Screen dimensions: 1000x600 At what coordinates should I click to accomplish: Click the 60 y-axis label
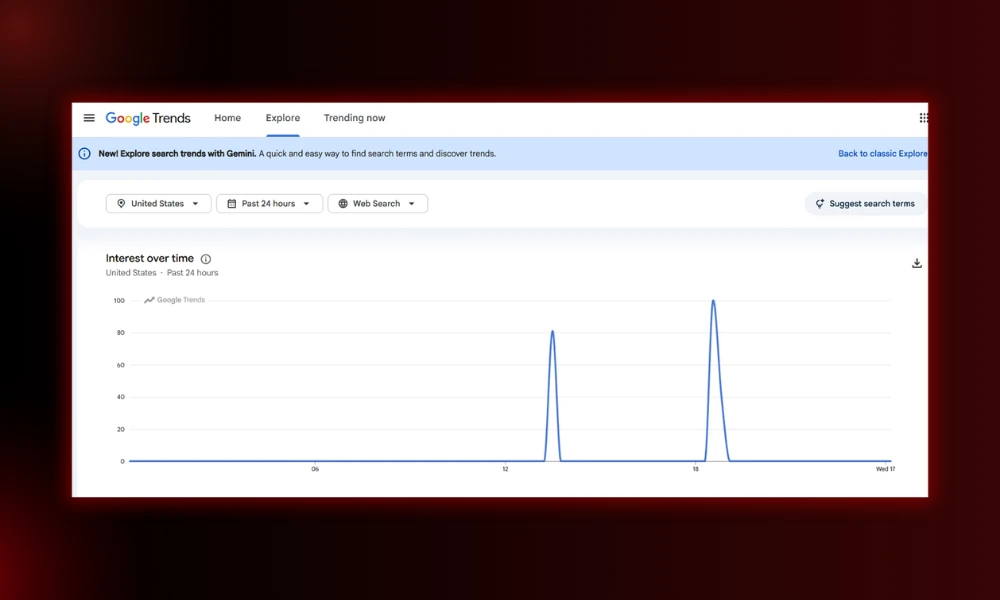[121, 365]
